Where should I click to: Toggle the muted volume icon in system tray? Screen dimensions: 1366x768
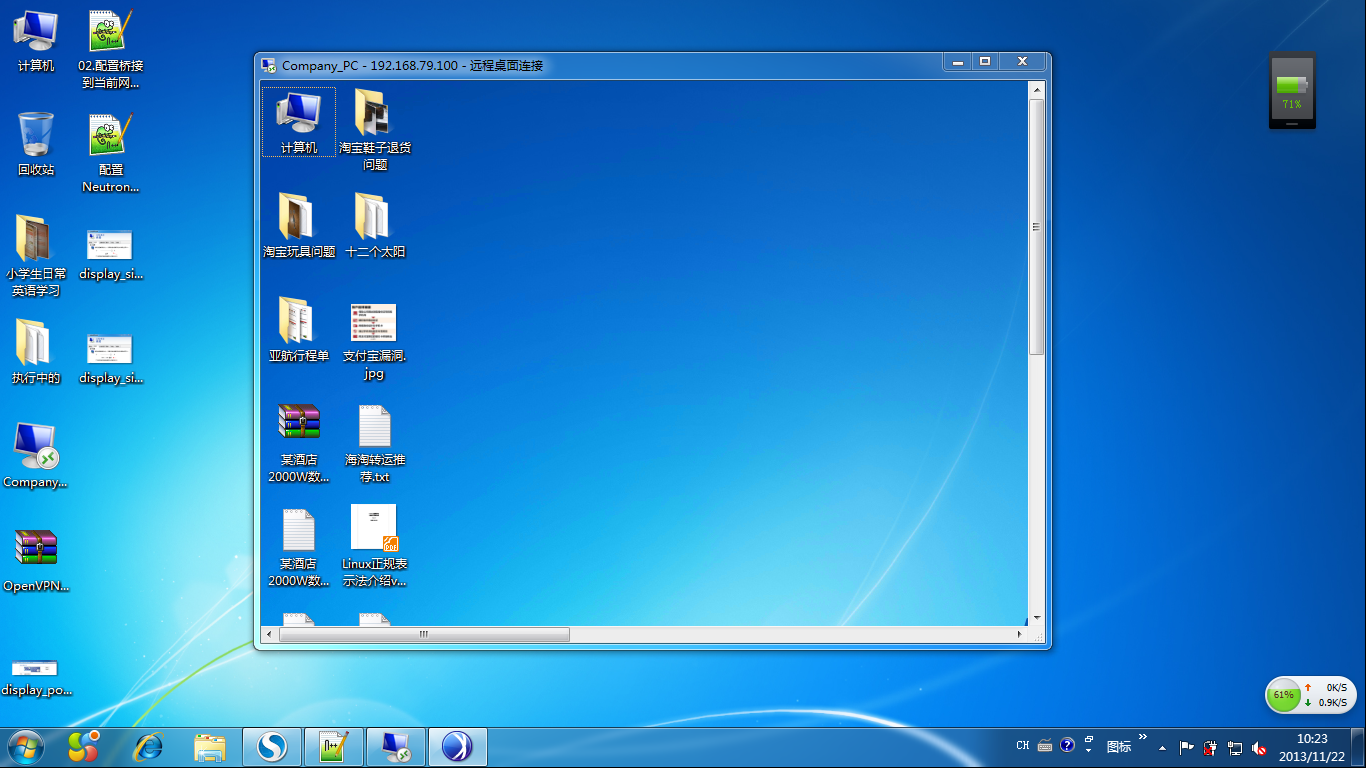[1259, 748]
